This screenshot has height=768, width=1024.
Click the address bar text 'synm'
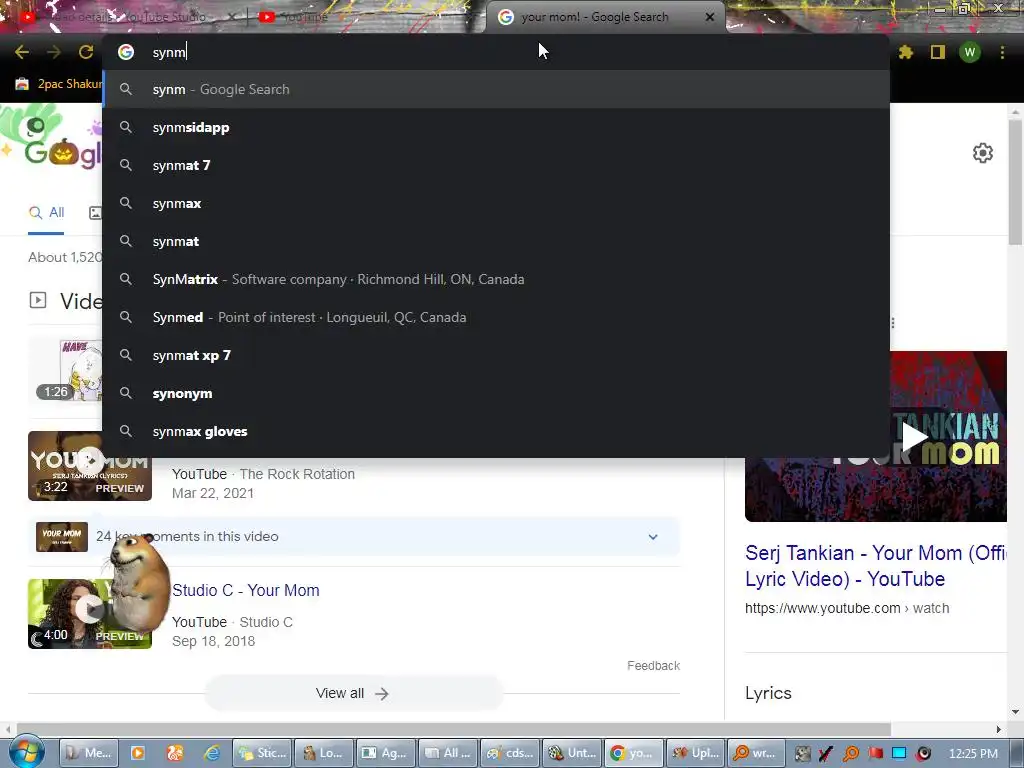tap(169, 52)
